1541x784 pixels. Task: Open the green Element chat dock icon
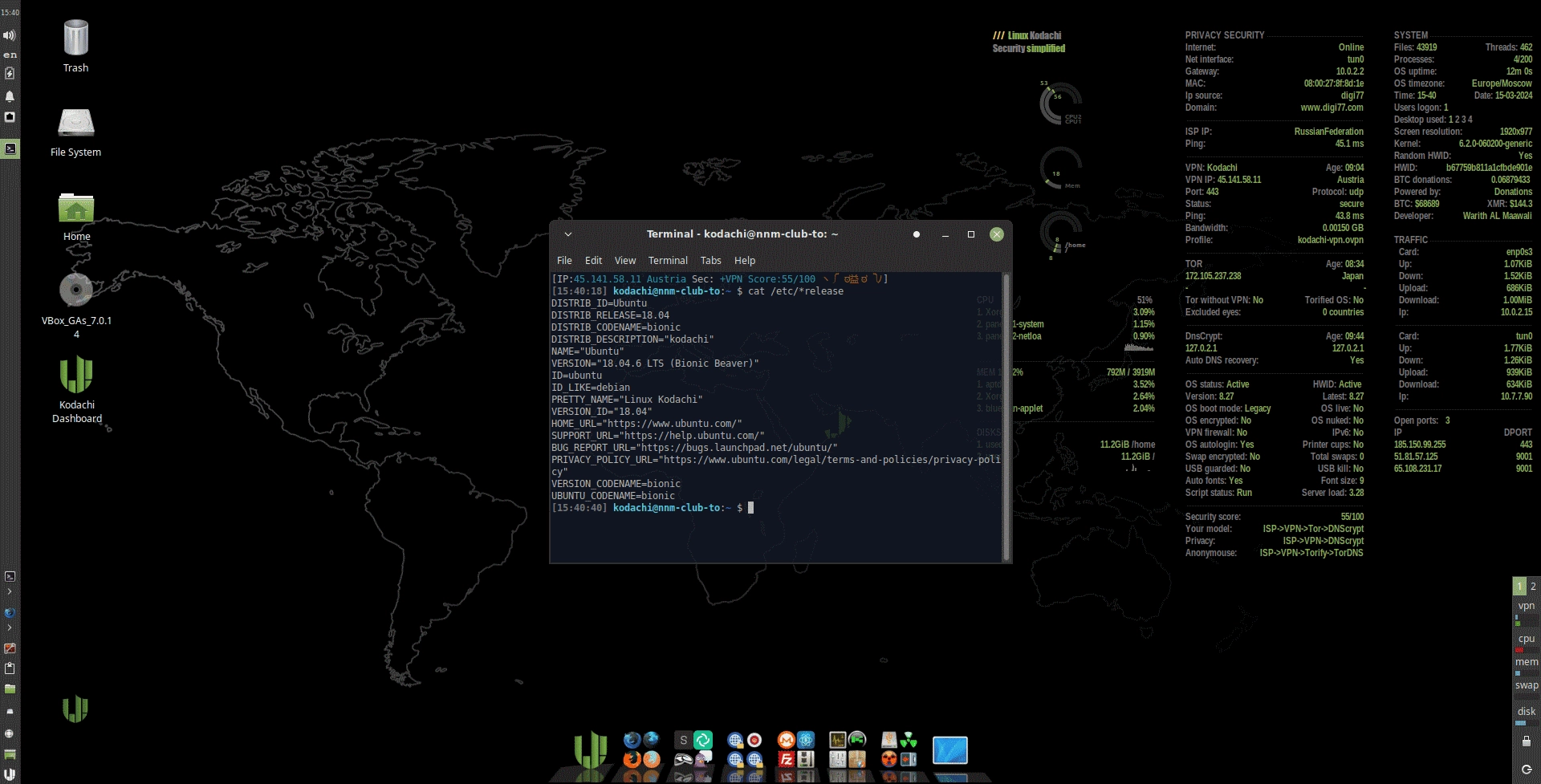pyautogui.click(x=703, y=740)
